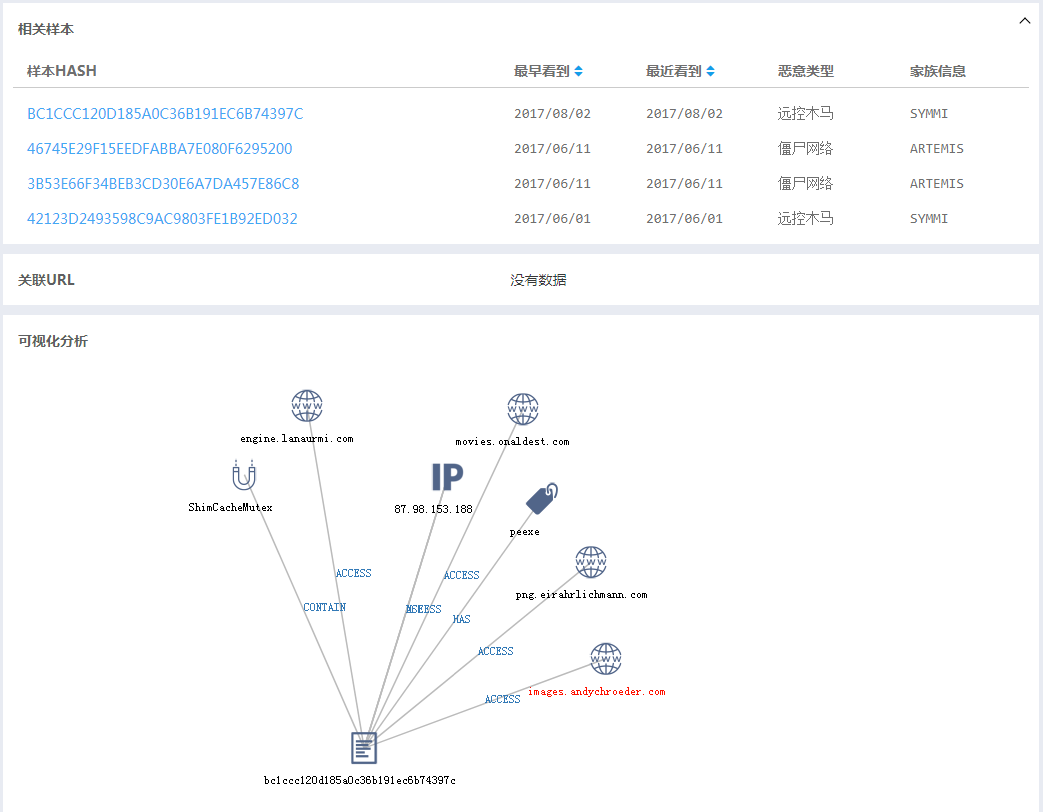Click the 样本HASH column header
This screenshot has width=1043, height=812.
pyautogui.click(x=62, y=71)
